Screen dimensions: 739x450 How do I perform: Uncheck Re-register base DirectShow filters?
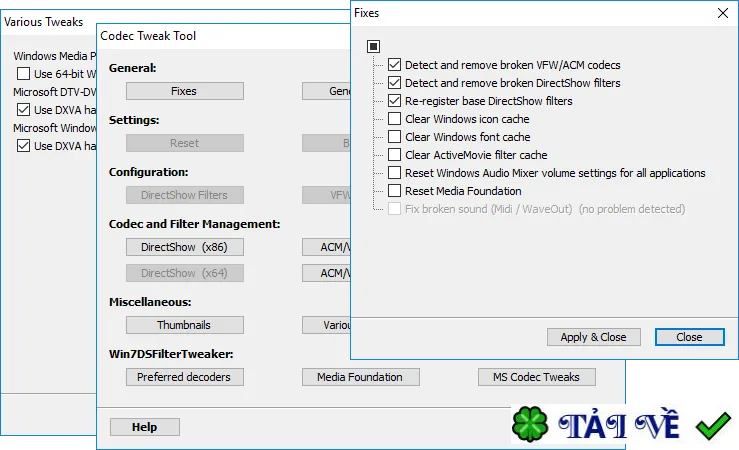(394, 101)
